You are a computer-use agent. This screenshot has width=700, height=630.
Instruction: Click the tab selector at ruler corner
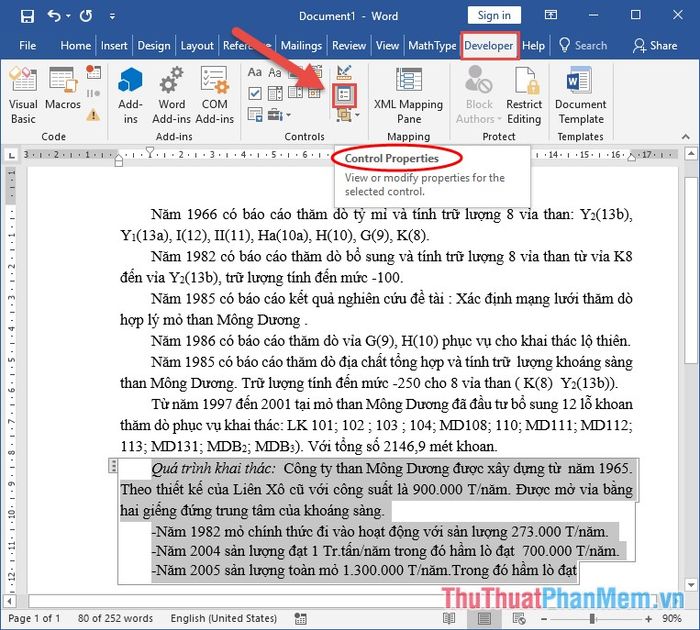[12, 155]
